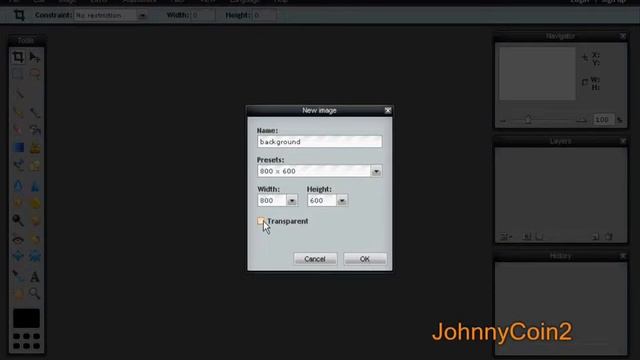
Task: Select the Lasso tool
Action: point(35,75)
